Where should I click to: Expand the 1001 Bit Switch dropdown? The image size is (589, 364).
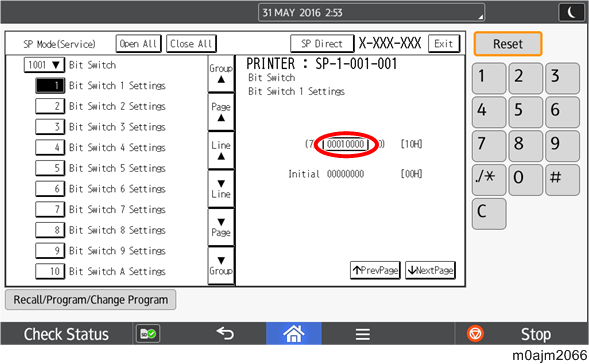click(44, 65)
